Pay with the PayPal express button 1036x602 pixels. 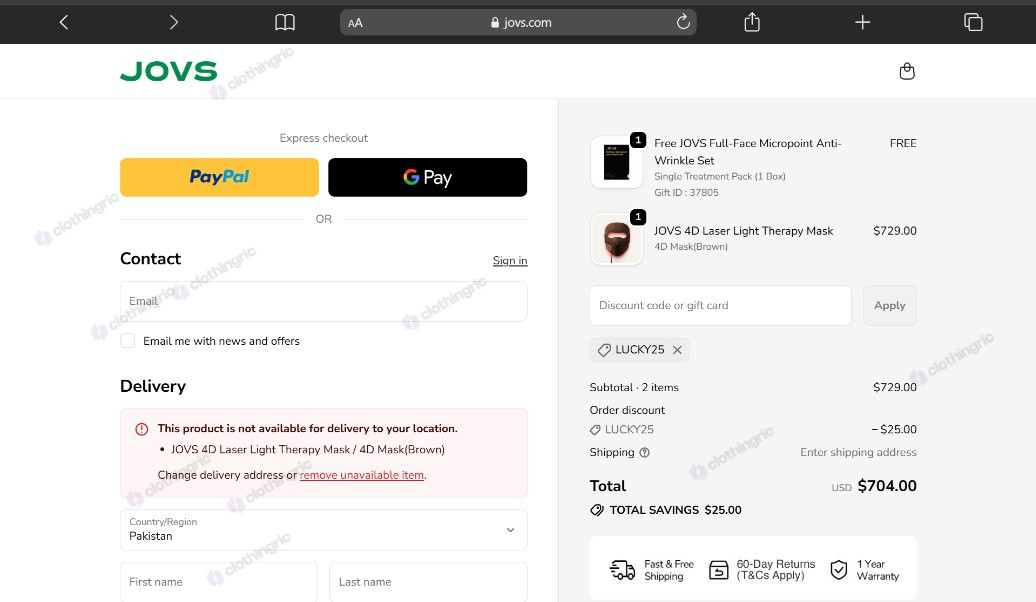tap(219, 177)
